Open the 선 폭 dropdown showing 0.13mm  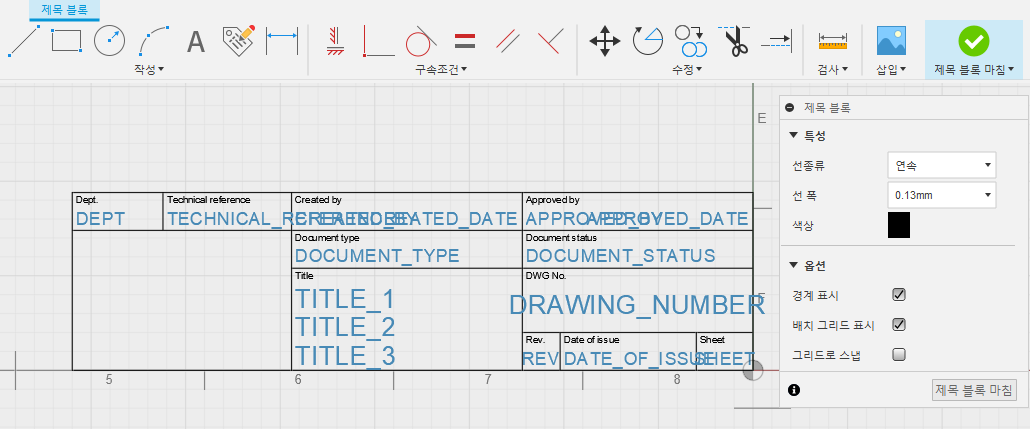click(941, 195)
